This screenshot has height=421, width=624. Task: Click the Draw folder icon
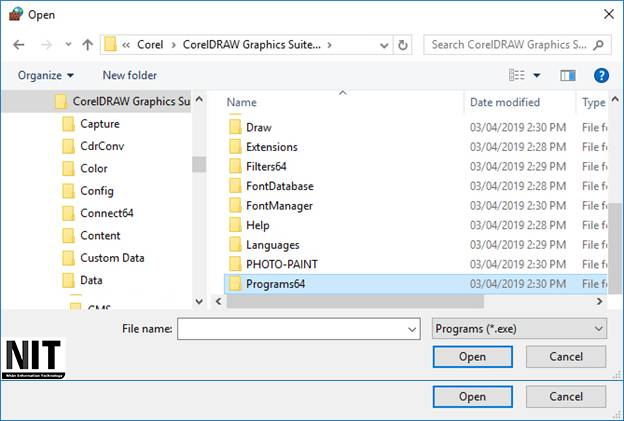(235, 127)
